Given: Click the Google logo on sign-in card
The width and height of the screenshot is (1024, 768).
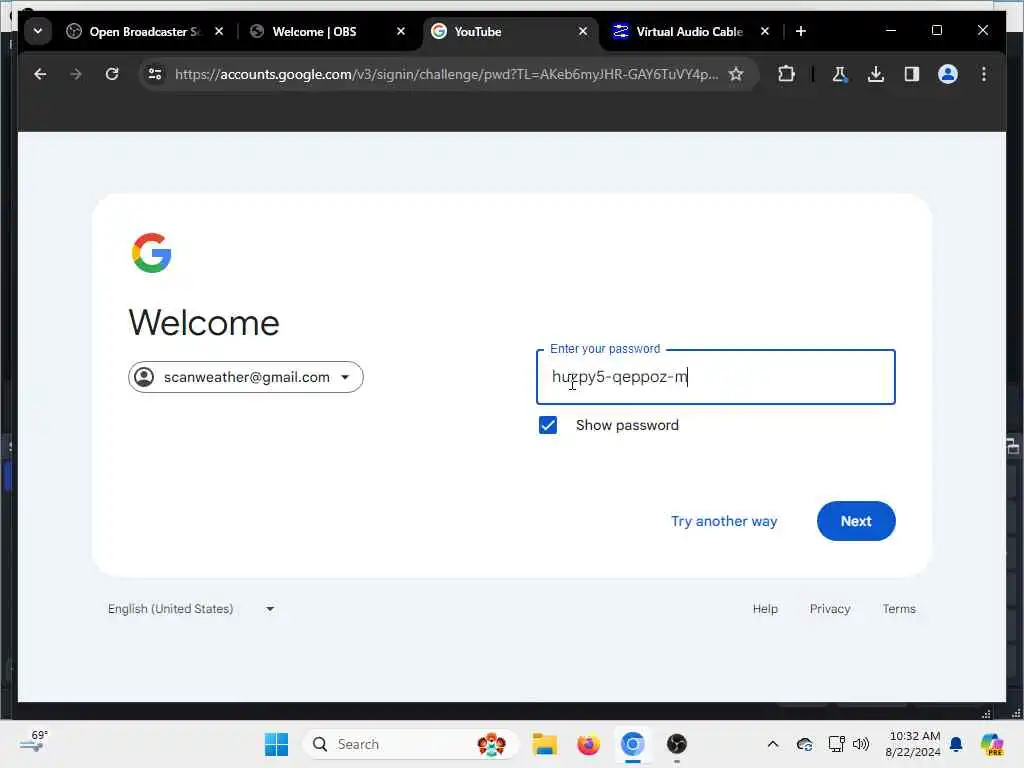Looking at the screenshot, I should 152,253.
